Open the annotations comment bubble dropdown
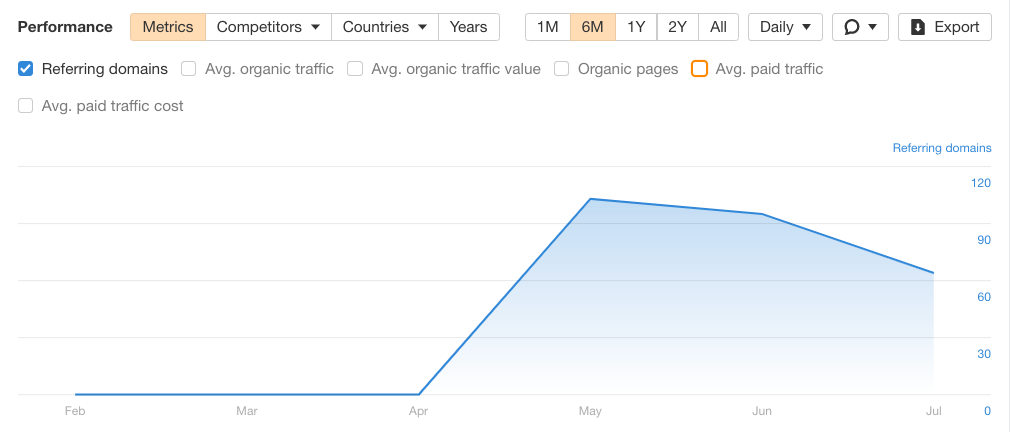Screen dimensions: 1010x432 860,27
